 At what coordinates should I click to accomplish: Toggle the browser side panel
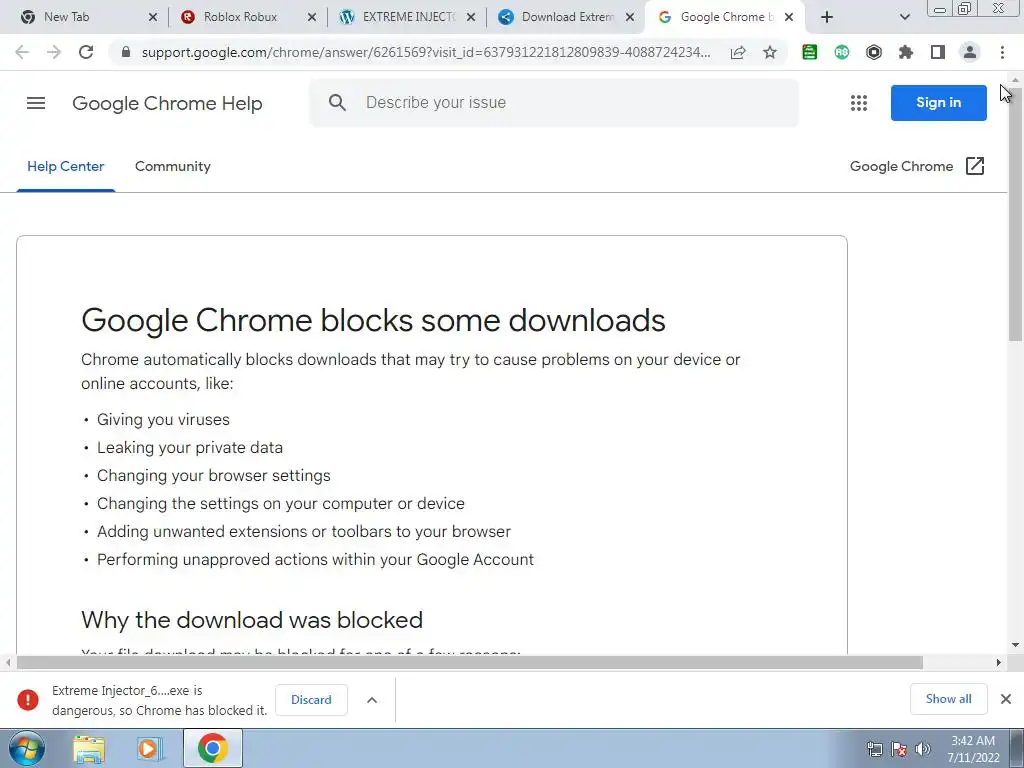tap(938, 52)
